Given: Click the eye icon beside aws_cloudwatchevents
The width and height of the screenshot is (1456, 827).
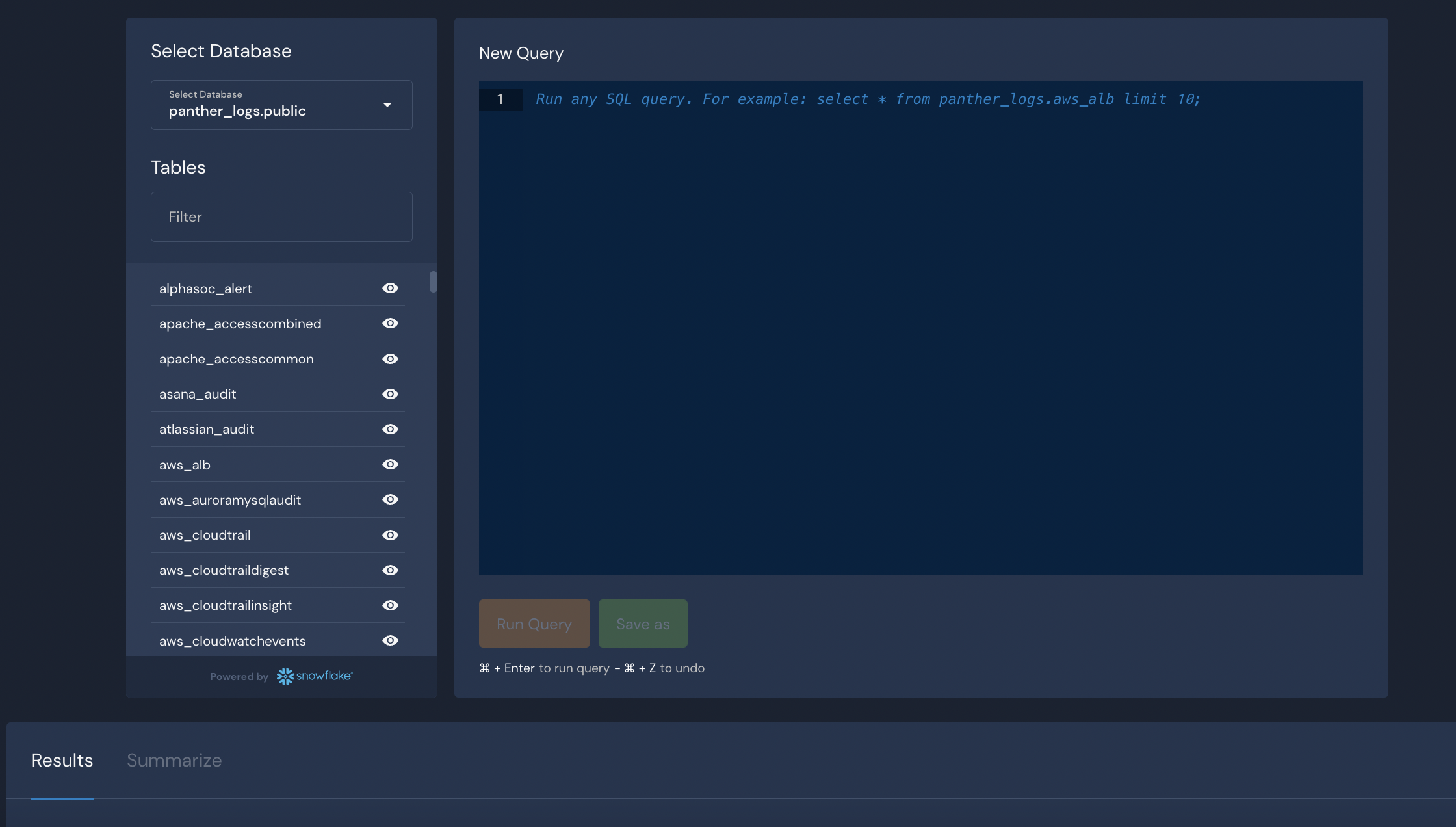Looking at the screenshot, I should pyautogui.click(x=390, y=640).
